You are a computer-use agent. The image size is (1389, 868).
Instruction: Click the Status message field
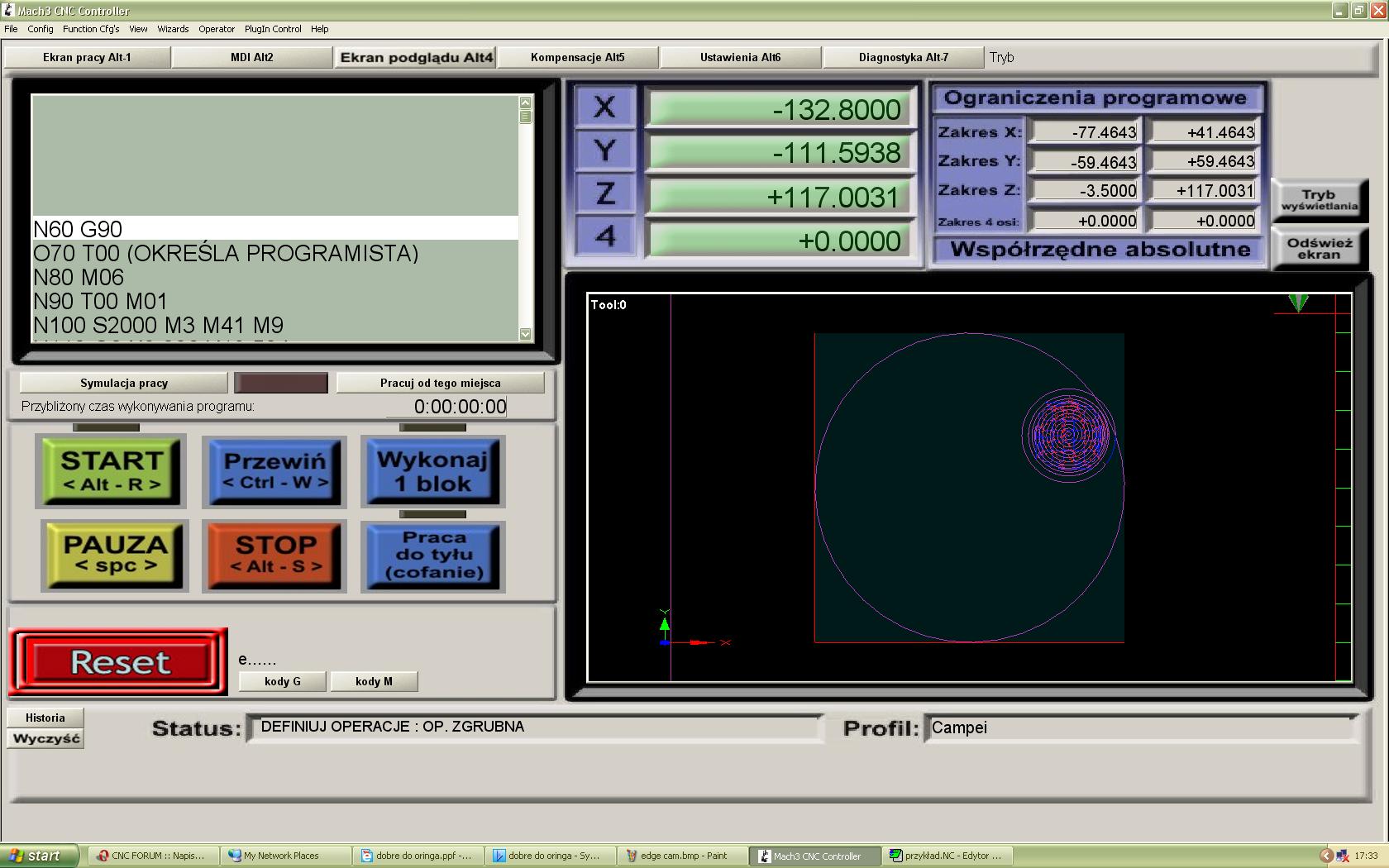click(x=535, y=727)
